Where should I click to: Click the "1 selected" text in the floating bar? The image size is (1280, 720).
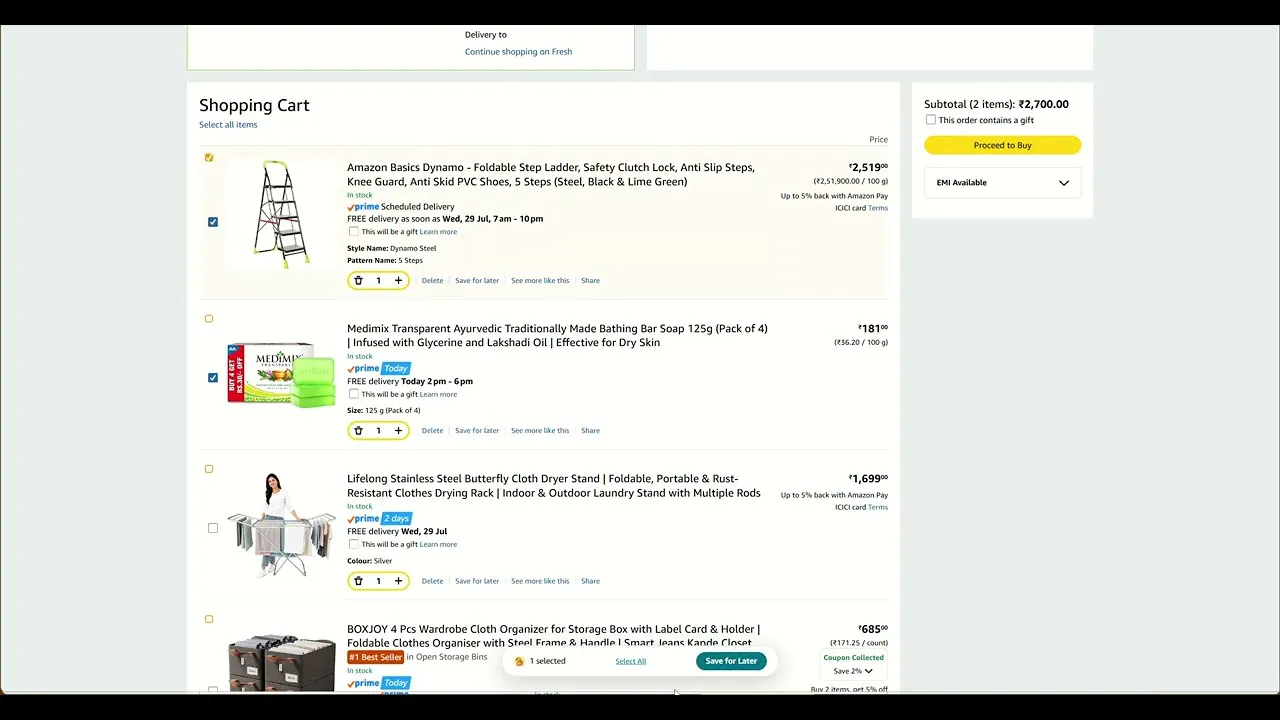pyautogui.click(x=548, y=661)
